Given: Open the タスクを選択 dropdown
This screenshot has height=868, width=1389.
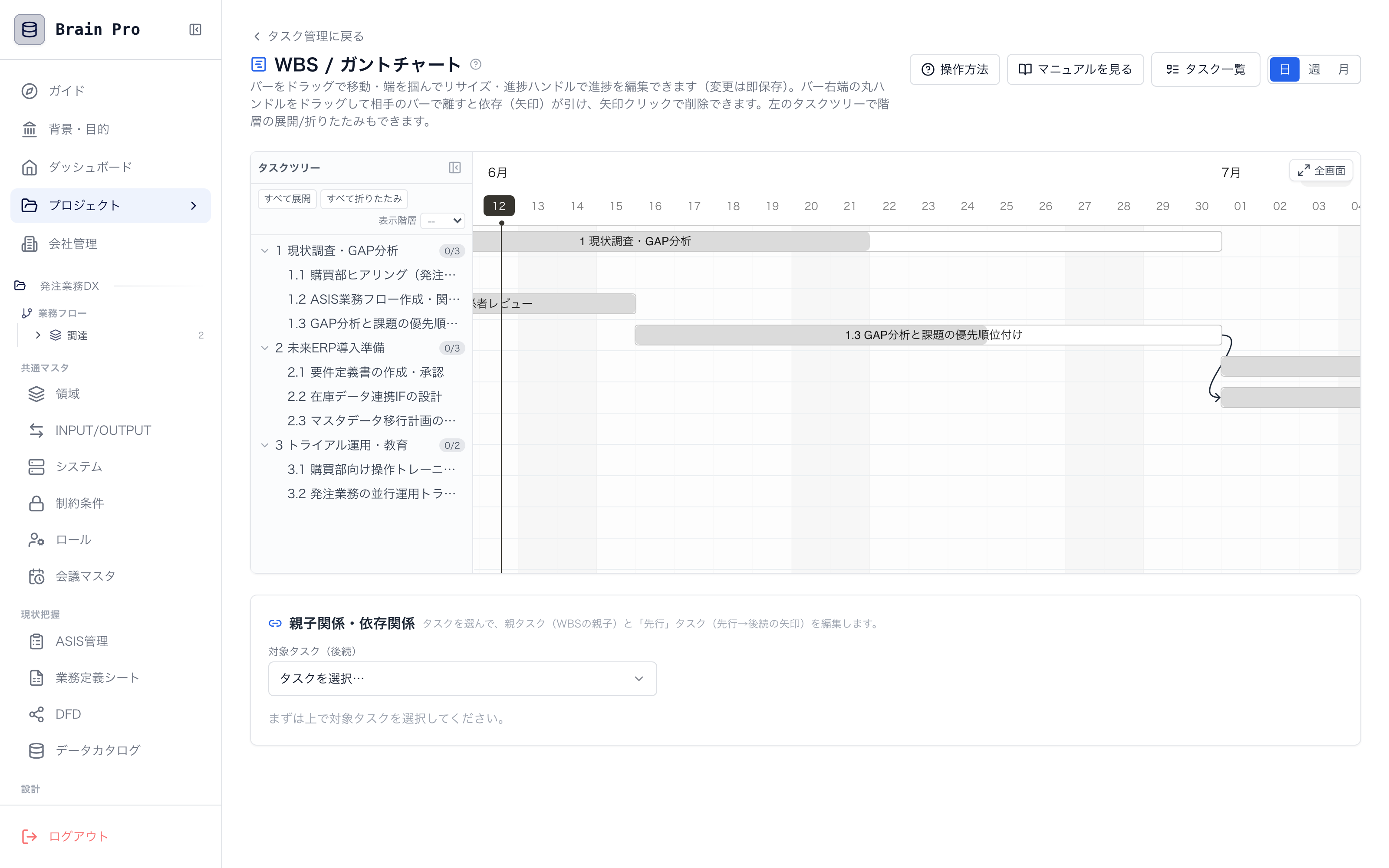Looking at the screenshot, I should [x=463, y=678].
